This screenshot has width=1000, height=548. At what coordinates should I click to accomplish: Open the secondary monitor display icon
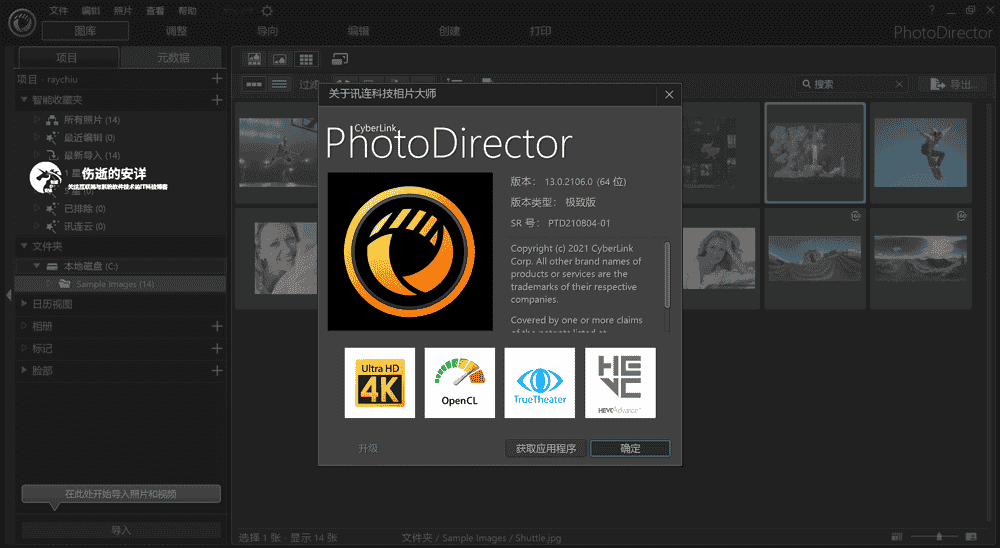tap(340, 59)
